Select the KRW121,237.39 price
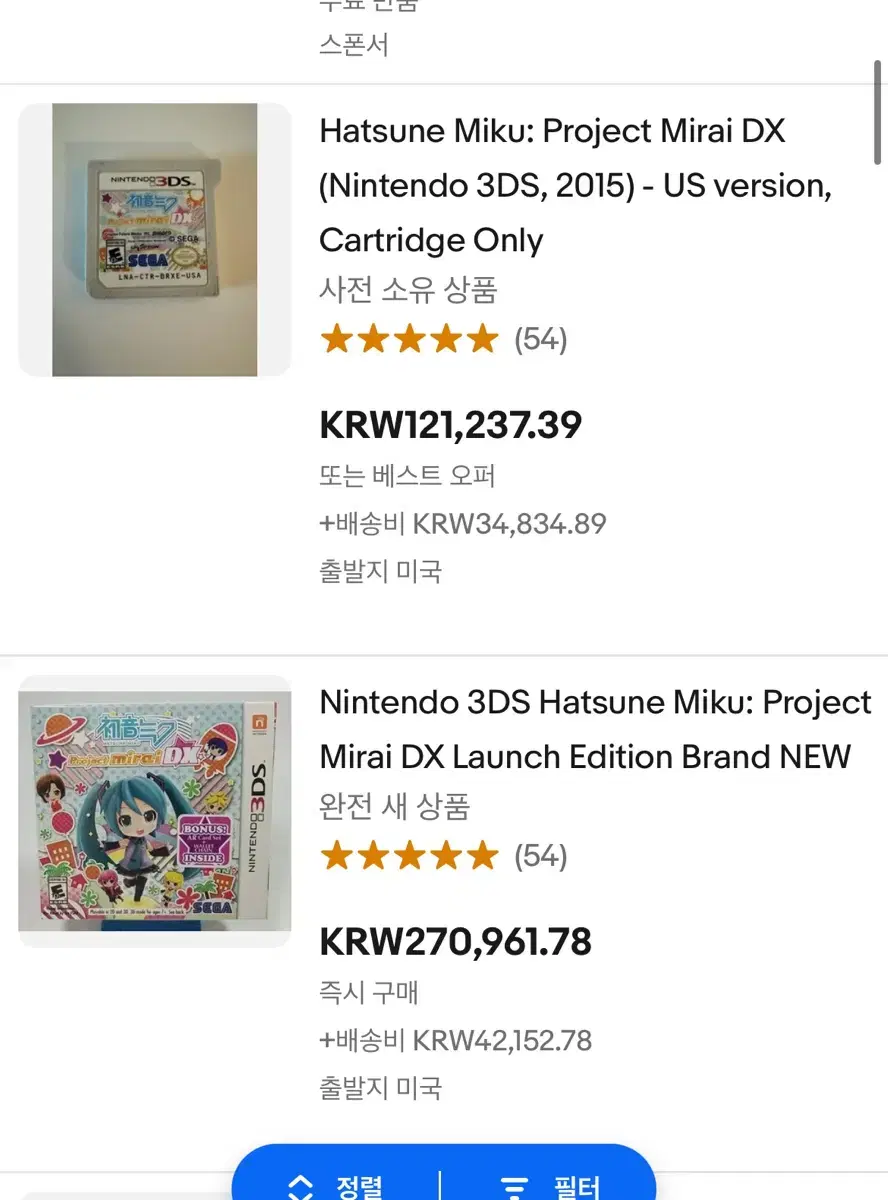The width and height of the screenshot is (888, 1200). tap(451, 426)
